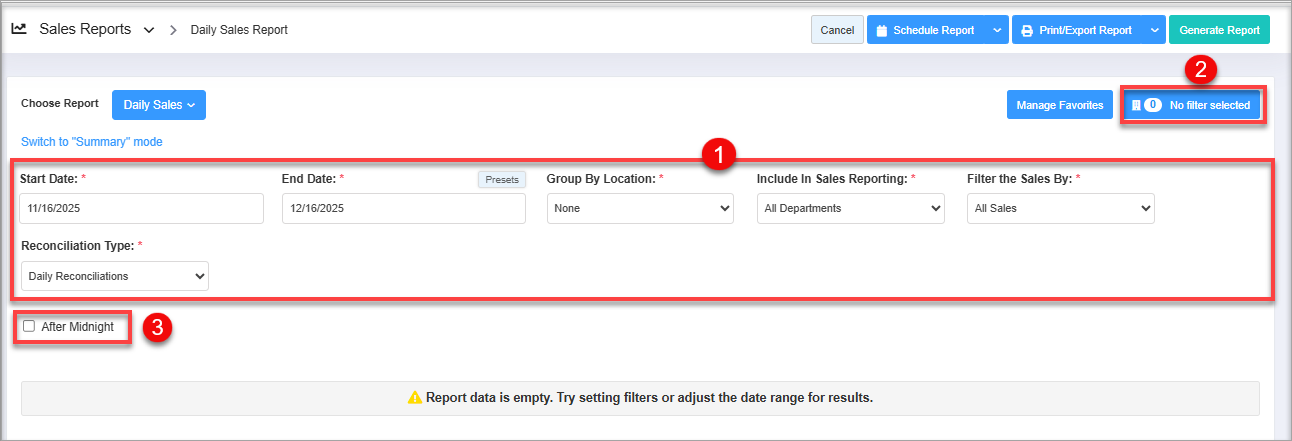Click the bookmark icon in filter button
This screenshot has height=441, width=1292.
point(1136,105)
